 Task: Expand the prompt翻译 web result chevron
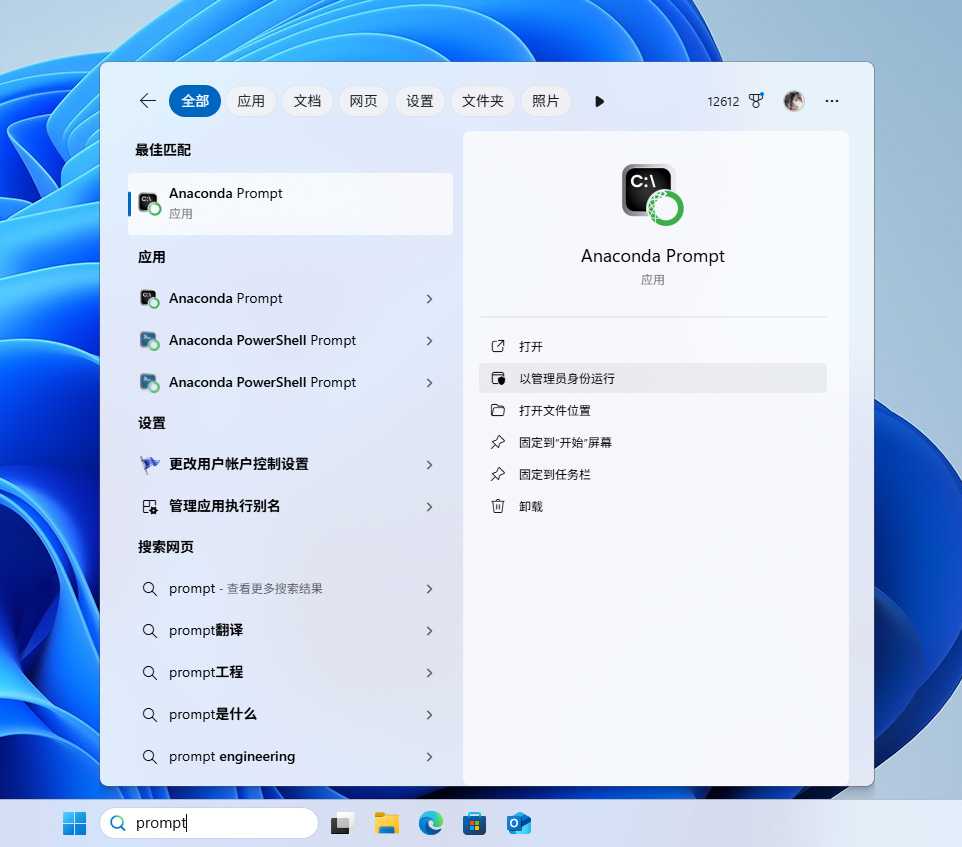coord(429,631)
